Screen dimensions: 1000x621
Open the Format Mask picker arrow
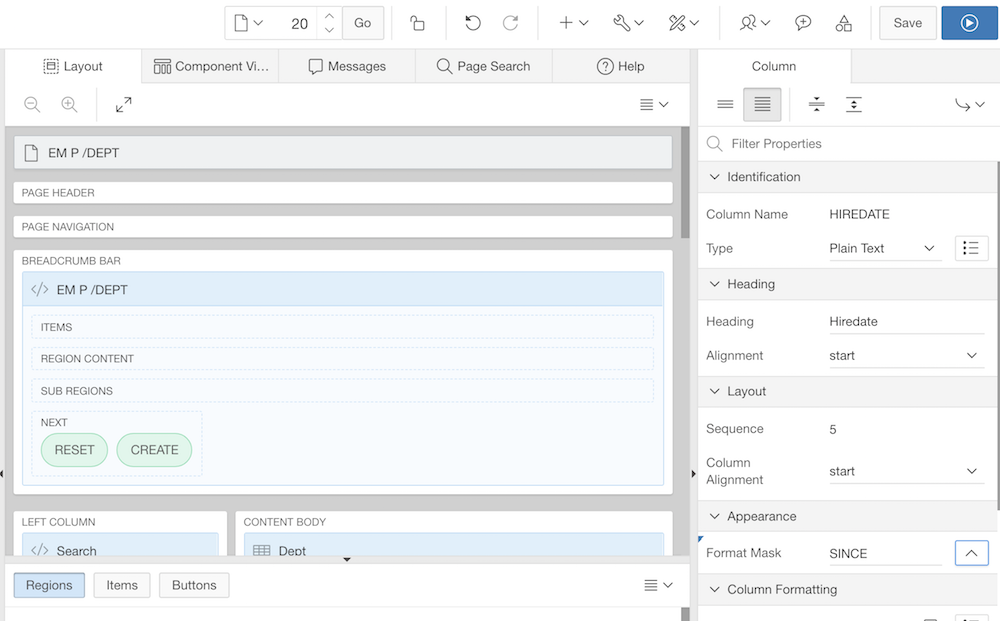coord(971,553)
